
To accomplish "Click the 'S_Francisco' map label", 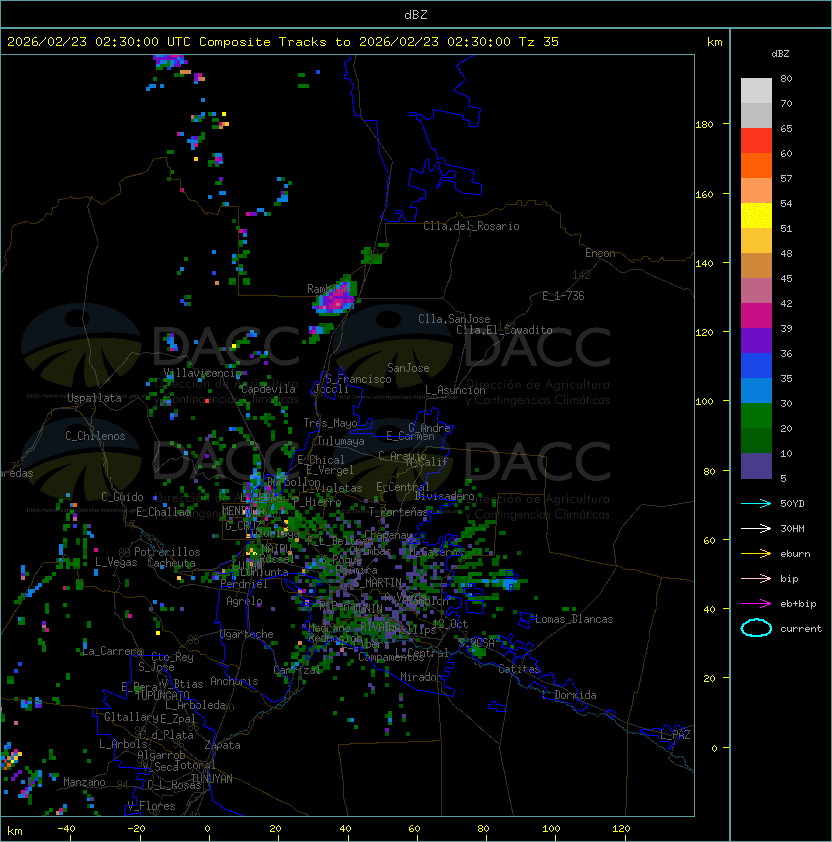I will (358, 379).
